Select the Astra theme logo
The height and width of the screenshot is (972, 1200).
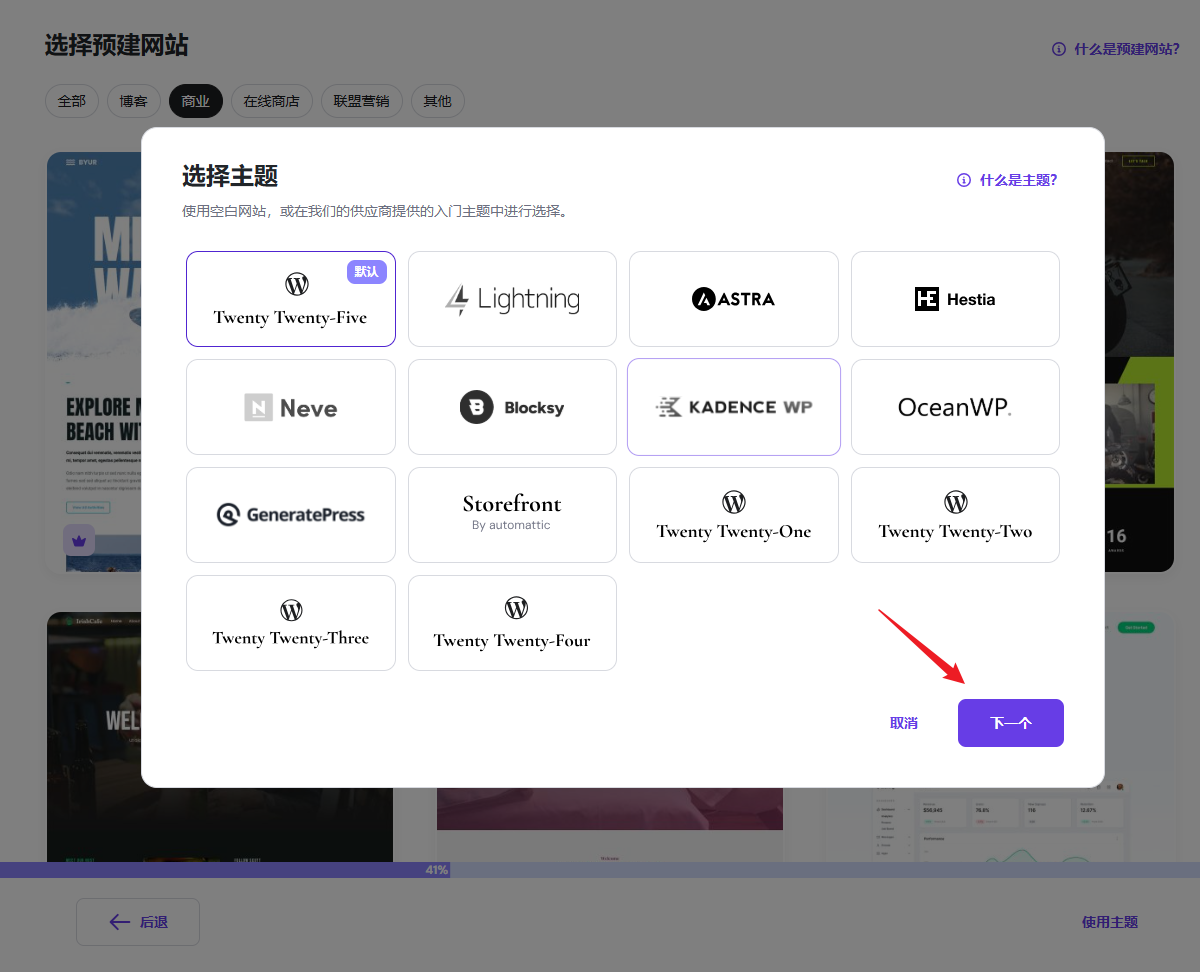point(733,299)
